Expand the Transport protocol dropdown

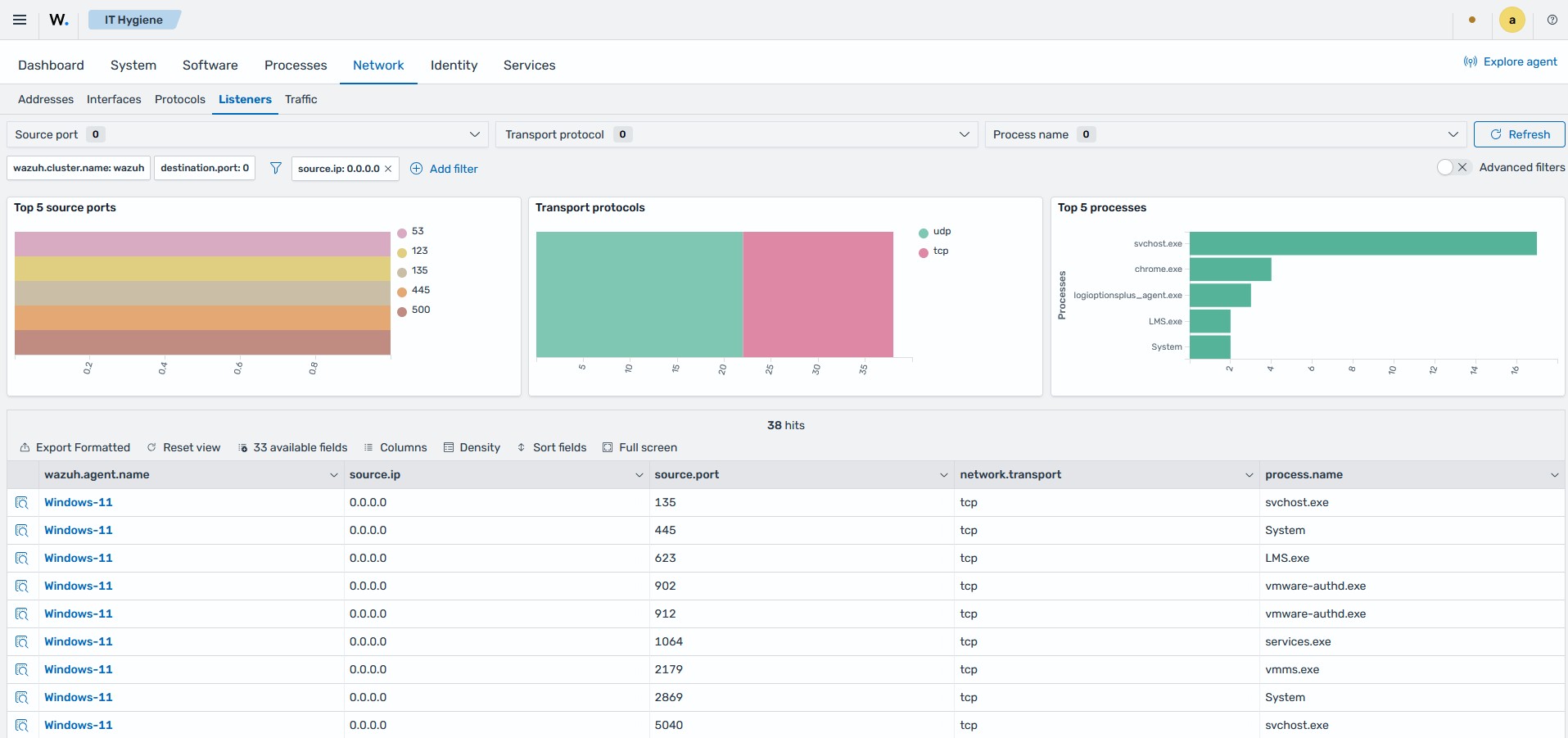736,134
